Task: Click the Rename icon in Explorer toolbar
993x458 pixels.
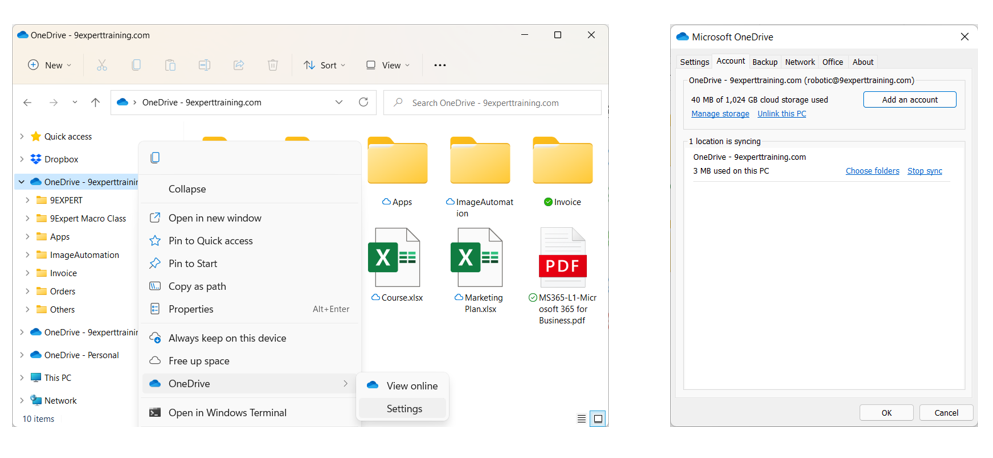Action: tap(205, 65)
